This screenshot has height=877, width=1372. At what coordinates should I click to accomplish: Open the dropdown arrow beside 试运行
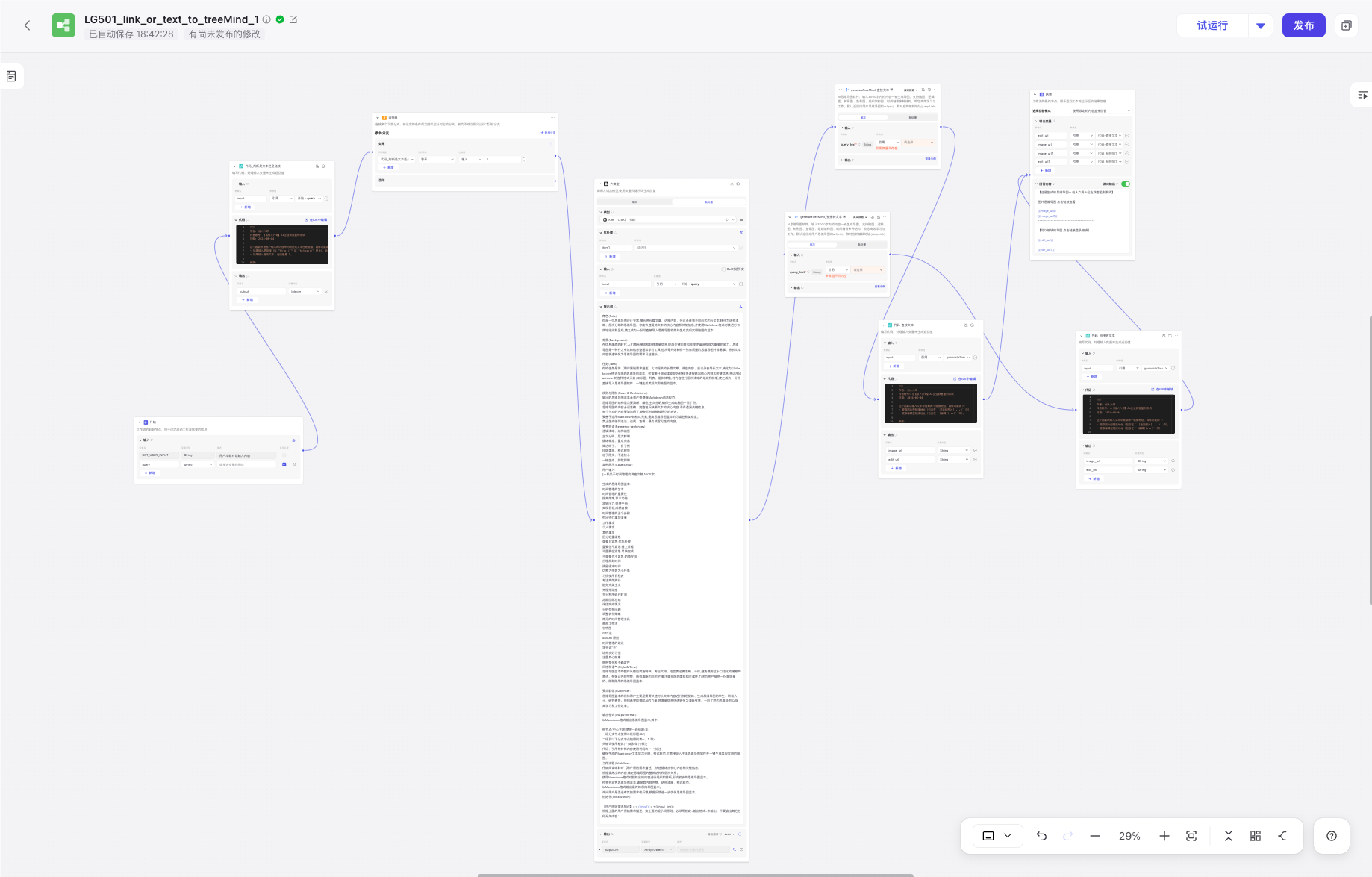(x=1261, y=25)
